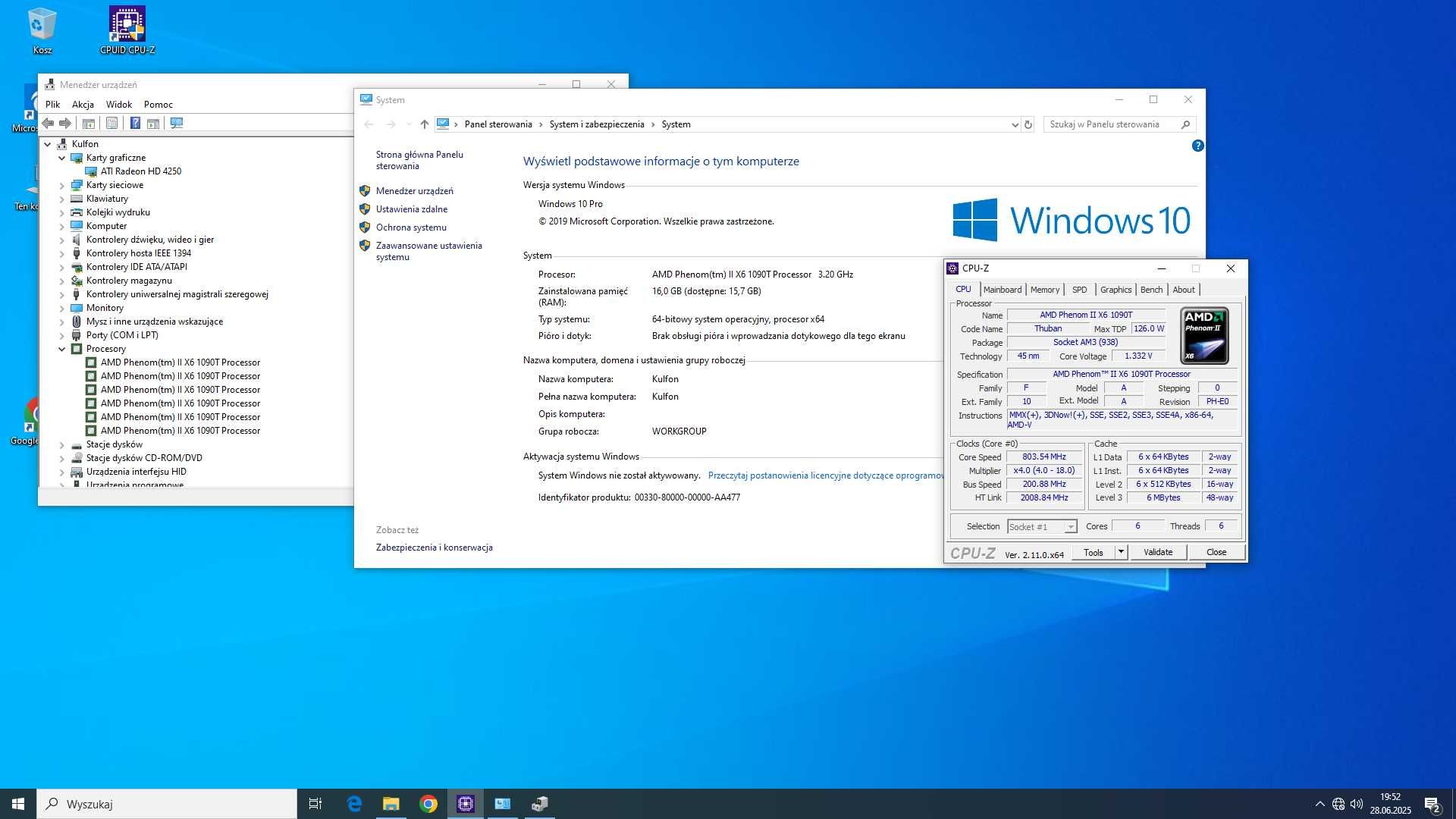Switch to CPU-Z via its taskbar icon
The width and height of the screenshot is (1456, 819).
[x=466, y=804]
